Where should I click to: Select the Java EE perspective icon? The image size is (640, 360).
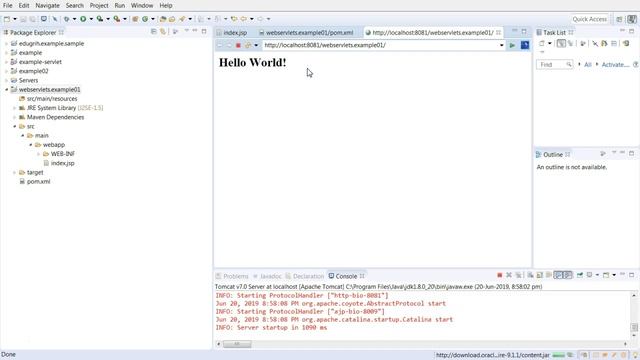click(x=632, y=19)
